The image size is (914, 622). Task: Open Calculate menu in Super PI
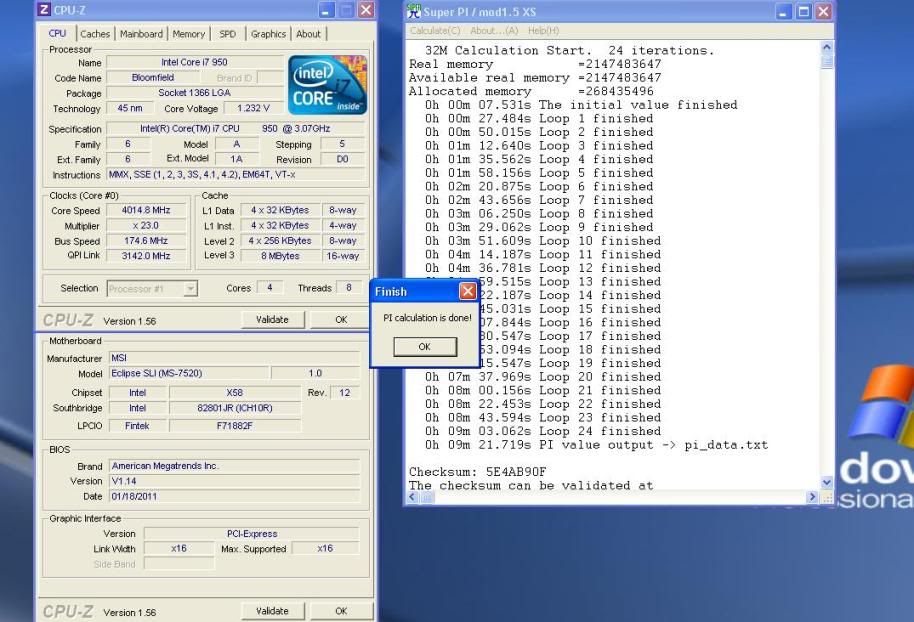point(435,30)
